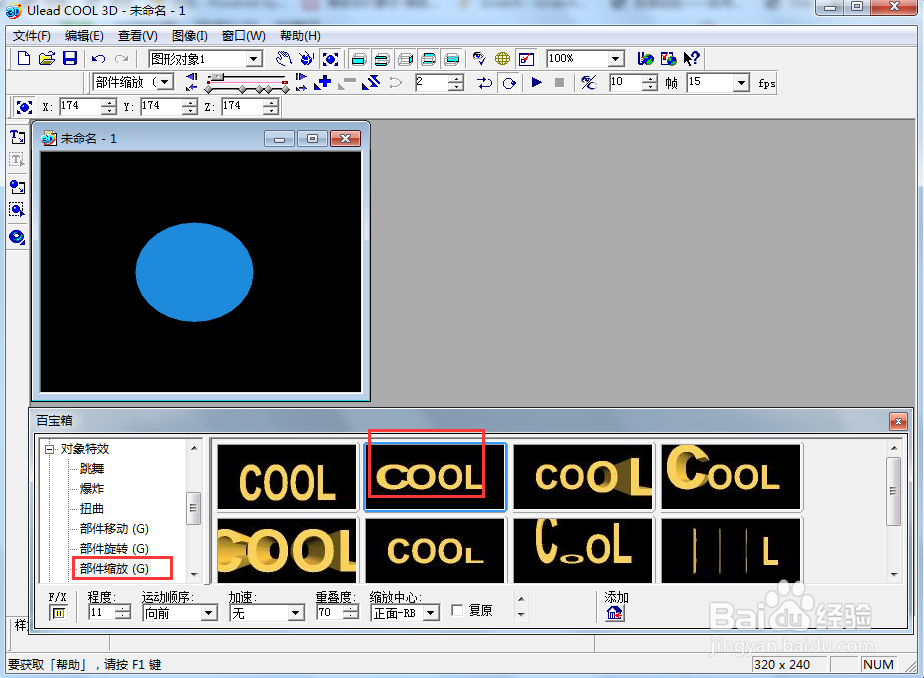Open a file using folder icon

(47, 58)
